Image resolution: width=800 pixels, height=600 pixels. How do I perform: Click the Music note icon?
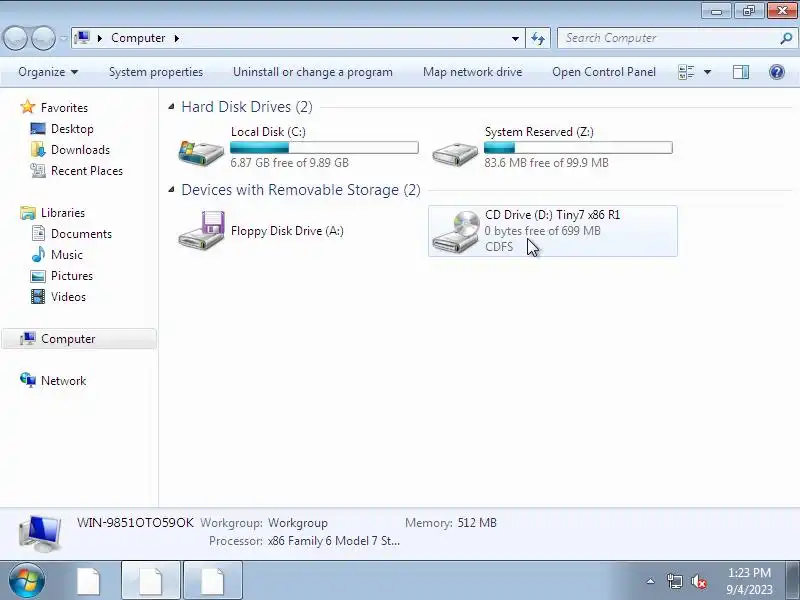[38, 255]
